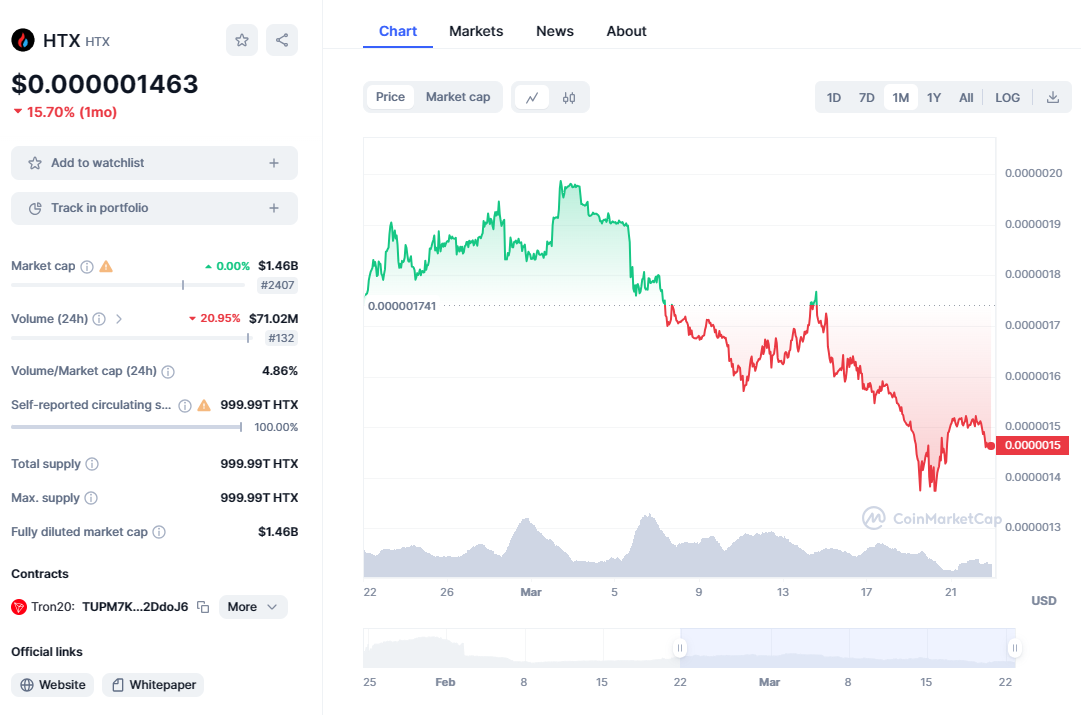Set chart range to 1Y
Viewport: 1081px width, 715px height.
933,97
